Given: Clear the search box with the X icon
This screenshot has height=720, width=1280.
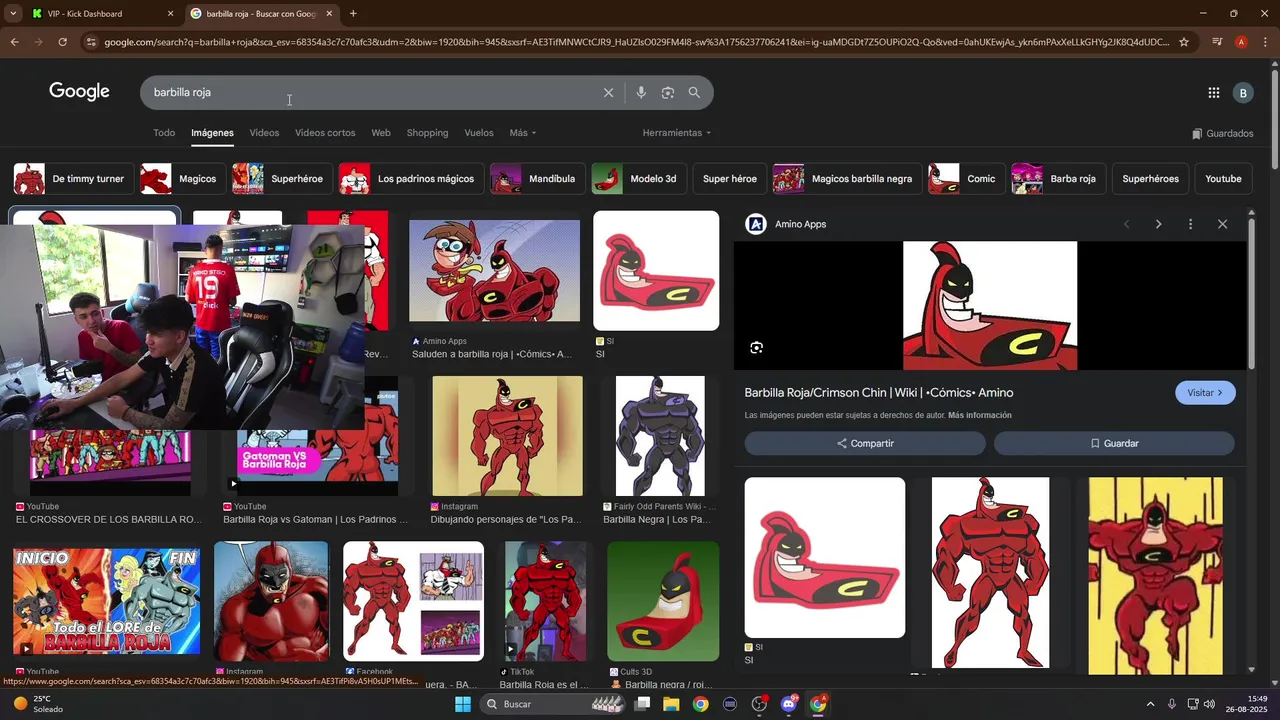Looking at the screenshot, I should coord(608,93).
